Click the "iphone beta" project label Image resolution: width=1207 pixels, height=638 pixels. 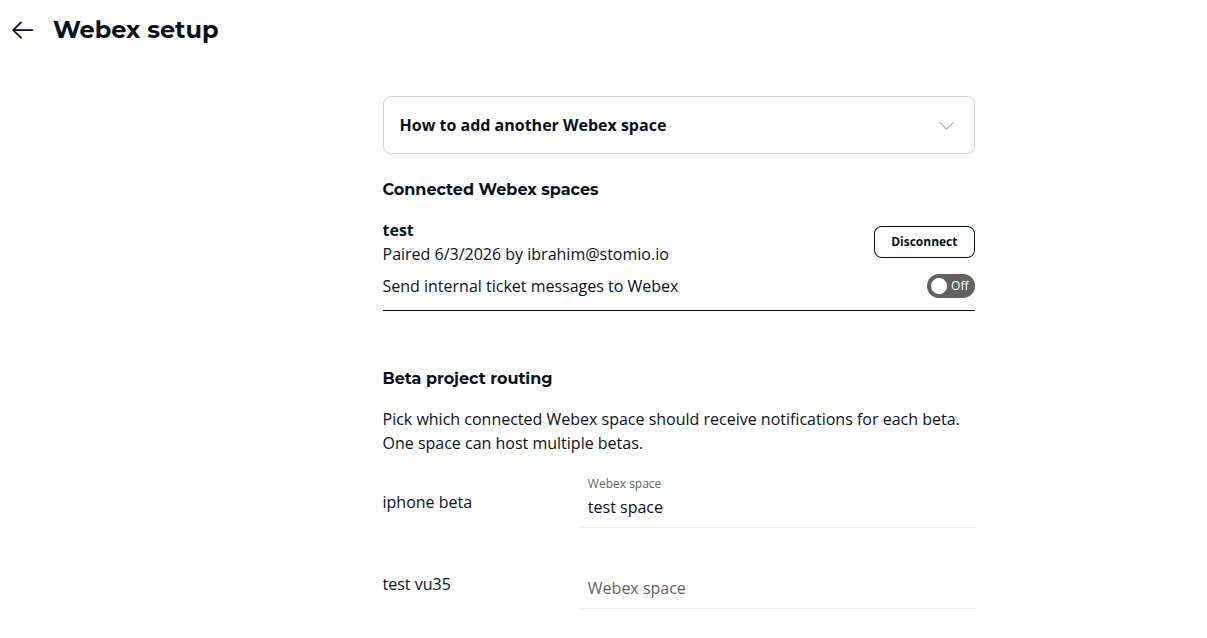[427, 502]
